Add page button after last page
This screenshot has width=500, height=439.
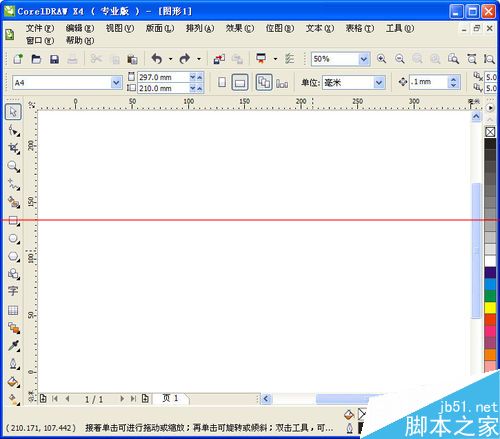coord(145,398)
